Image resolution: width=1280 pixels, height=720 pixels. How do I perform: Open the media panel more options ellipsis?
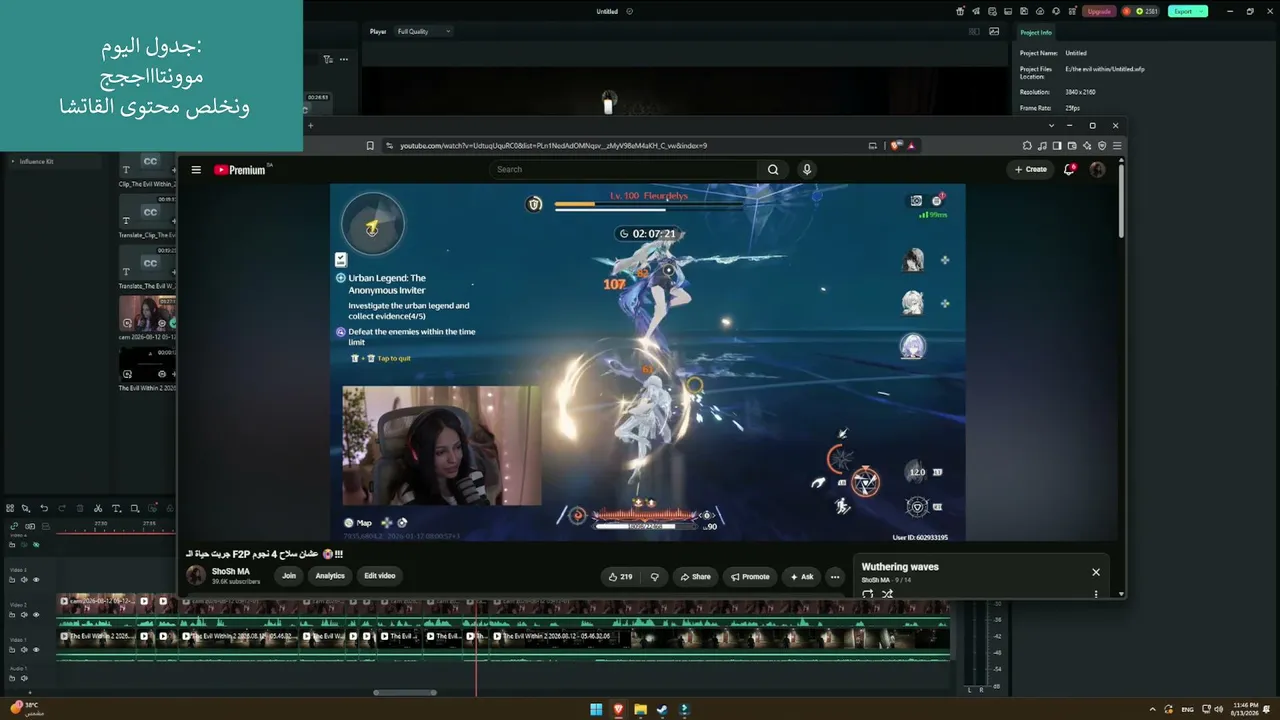point(344,59)
